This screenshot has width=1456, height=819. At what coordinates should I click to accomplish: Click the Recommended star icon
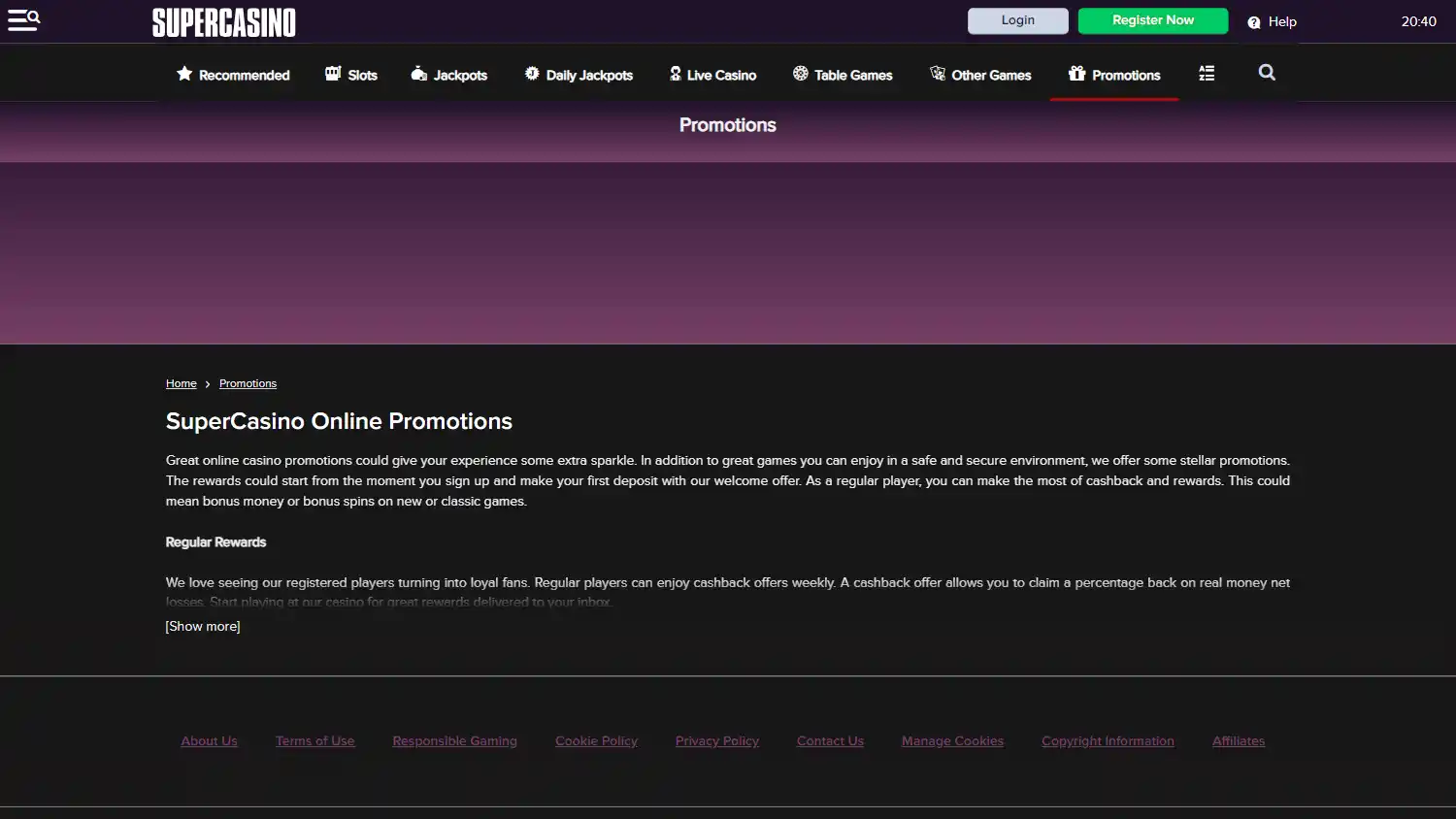[184, 74]
